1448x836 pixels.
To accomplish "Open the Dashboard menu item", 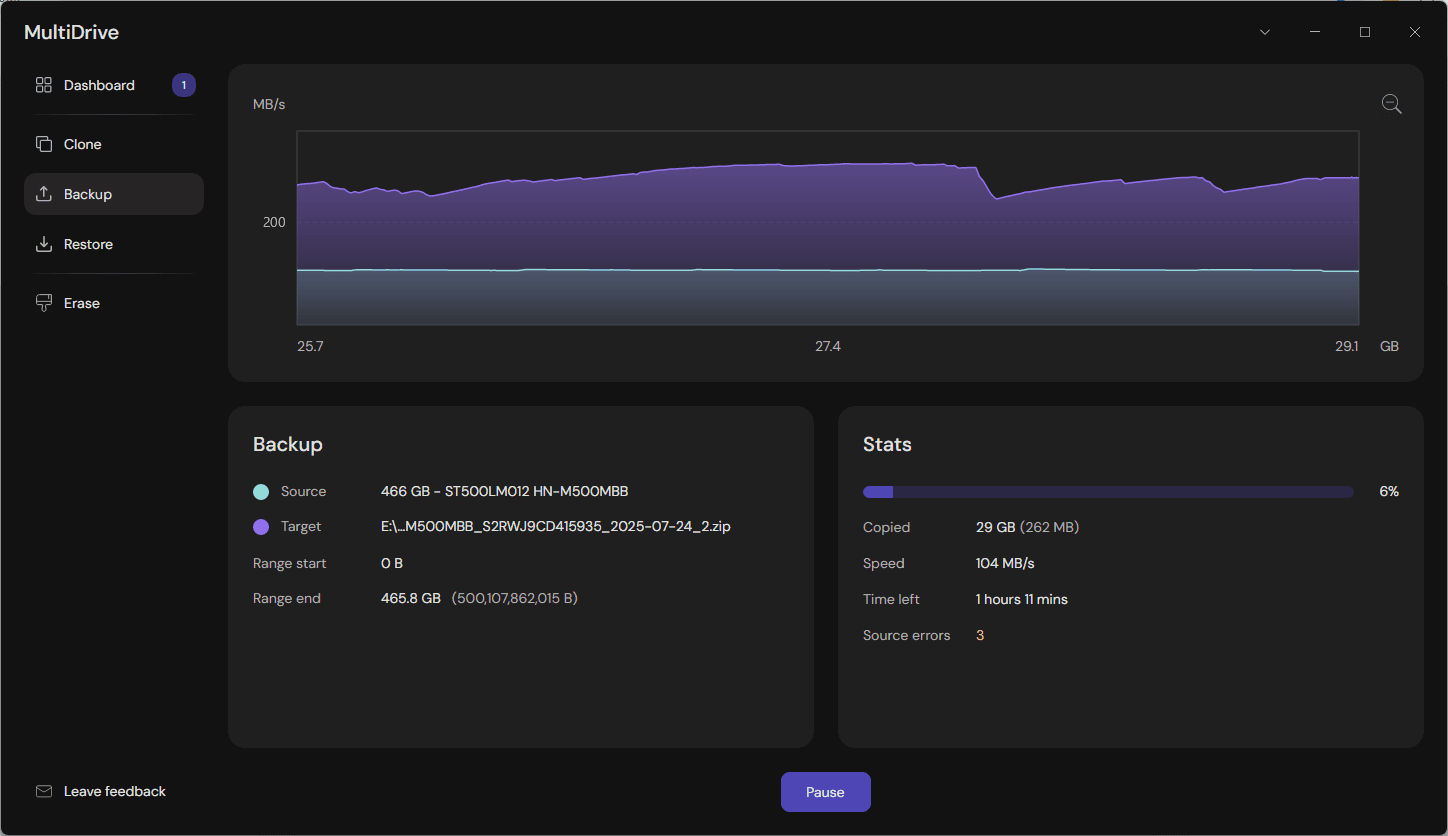I will tap(99, 85).
